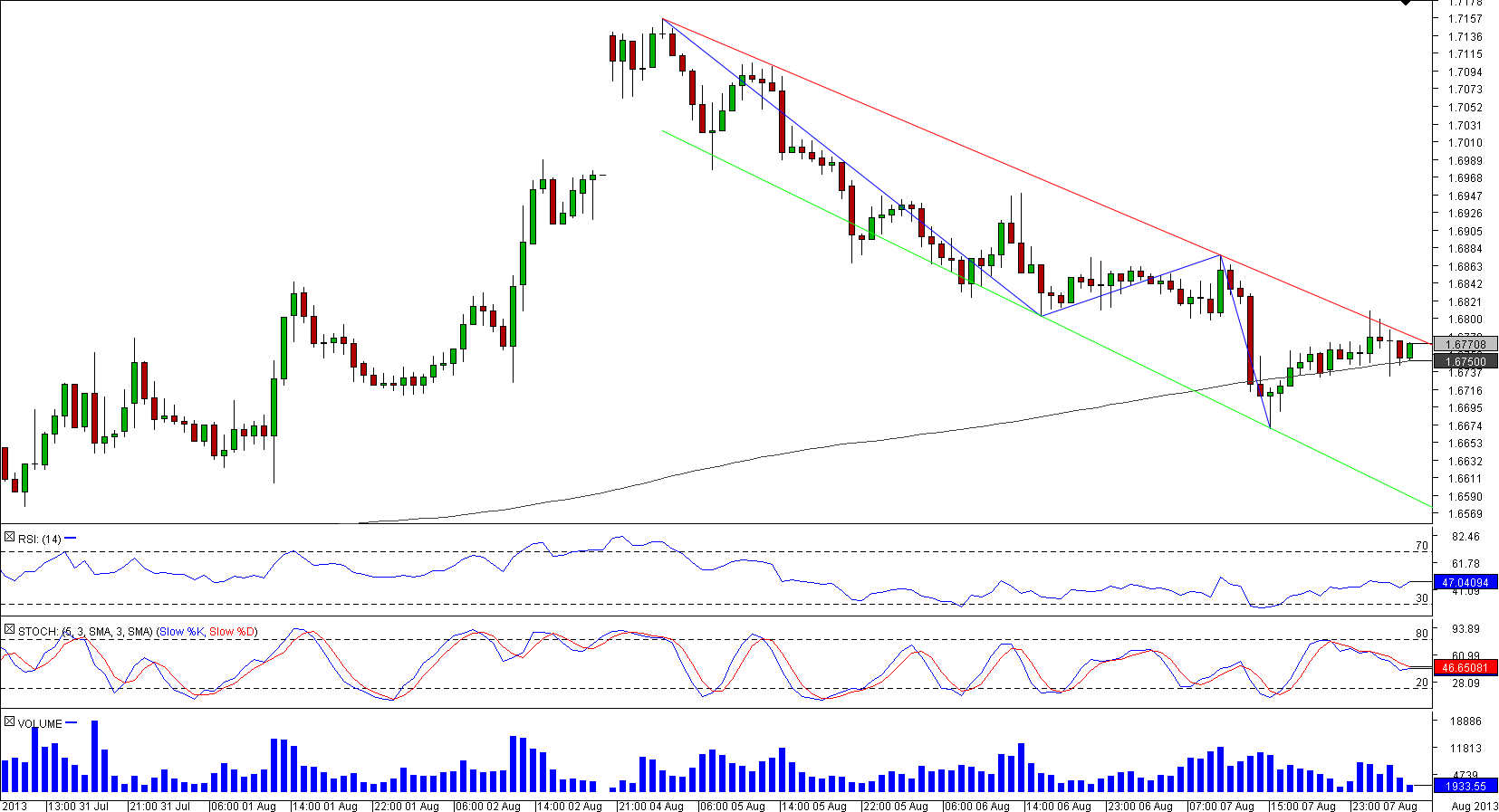Click the RSI 70 overbought level label

pos(1422,546)
